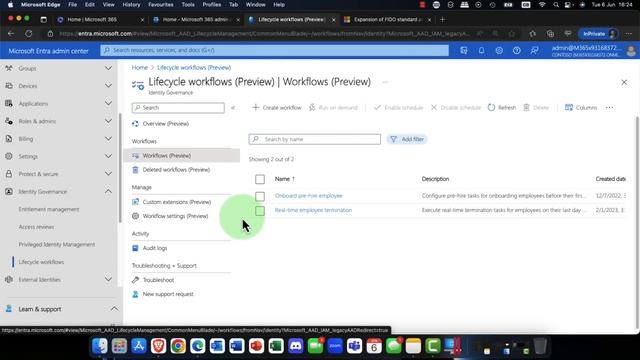This screenshot has width=640, height=360.
Task: Toggle the select-all header checkbox
Action: [260, 179]
